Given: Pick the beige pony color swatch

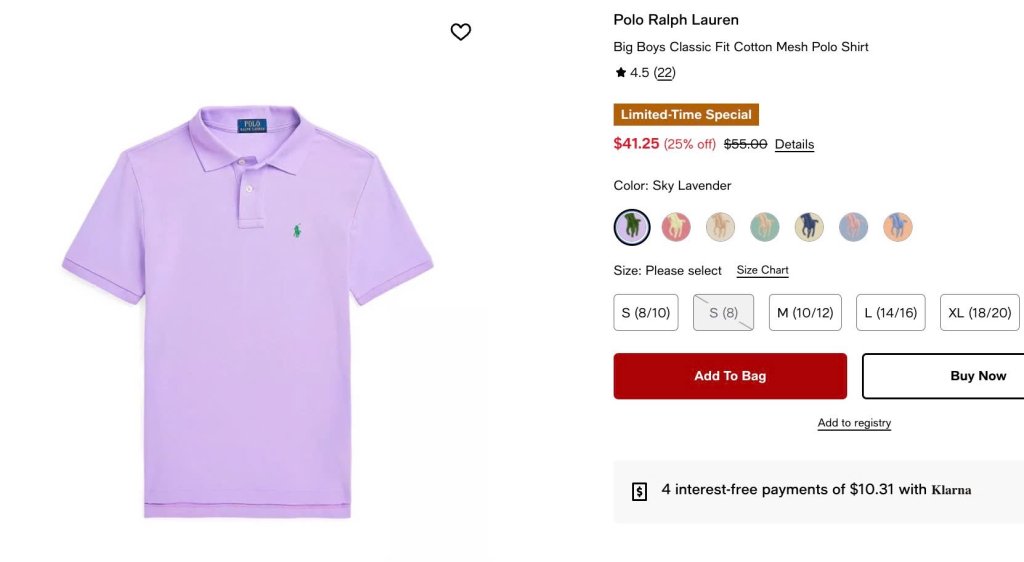Looking at the screenshot, I should [720, 227].
